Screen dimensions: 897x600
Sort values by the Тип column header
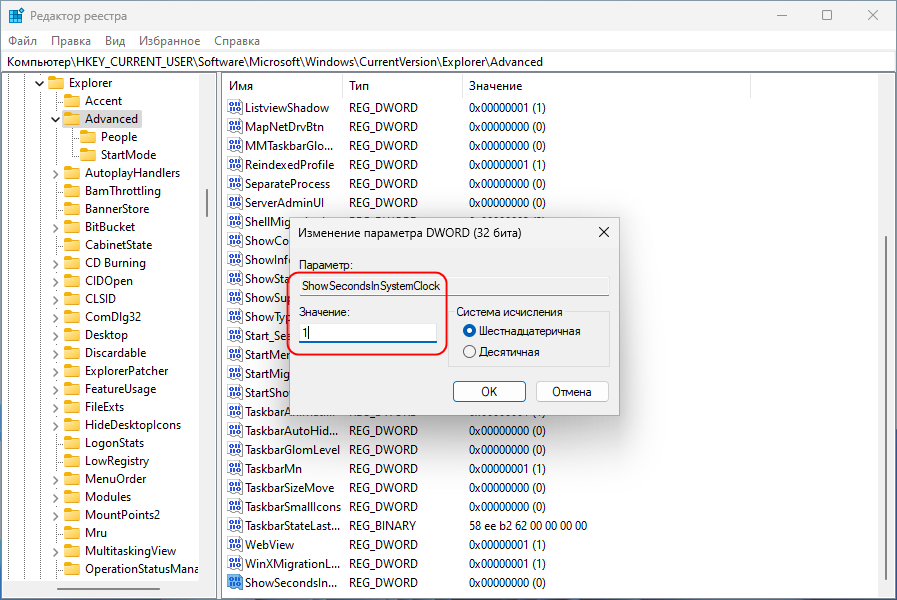[402, 86]
